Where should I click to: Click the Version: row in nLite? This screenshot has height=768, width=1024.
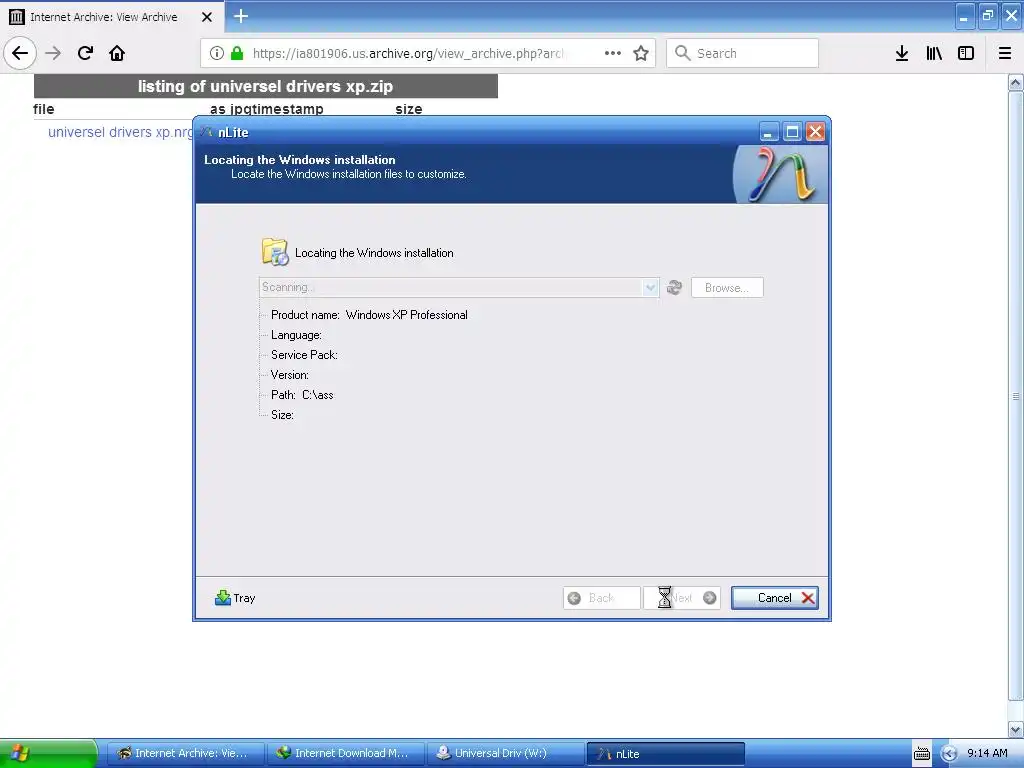pyautogui.click(x=290, y=375)
